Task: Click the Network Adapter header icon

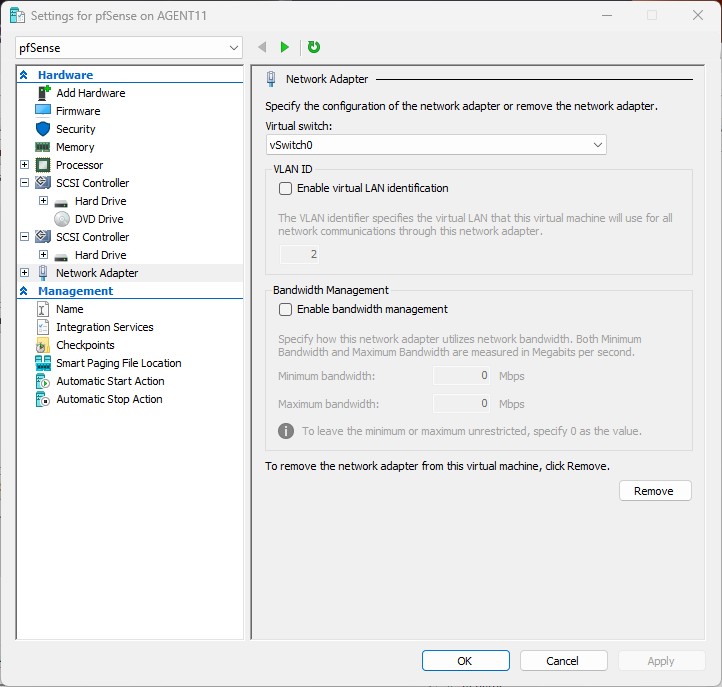Action: [271, 79]
